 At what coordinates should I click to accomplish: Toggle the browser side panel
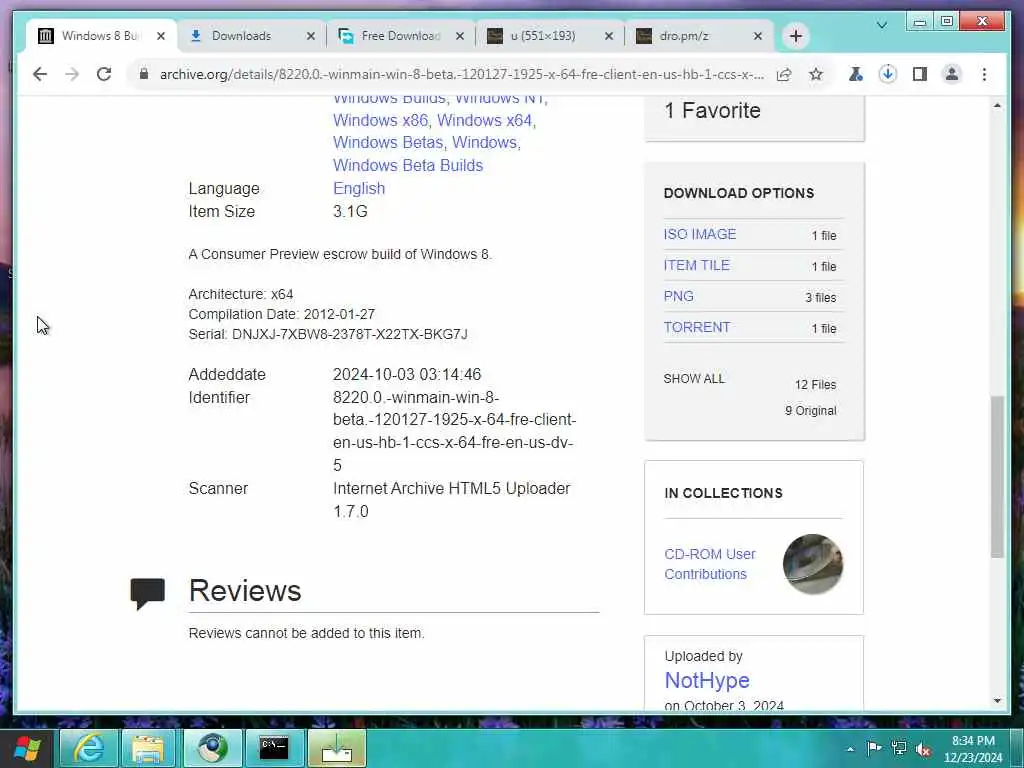(x=920, y=74)
